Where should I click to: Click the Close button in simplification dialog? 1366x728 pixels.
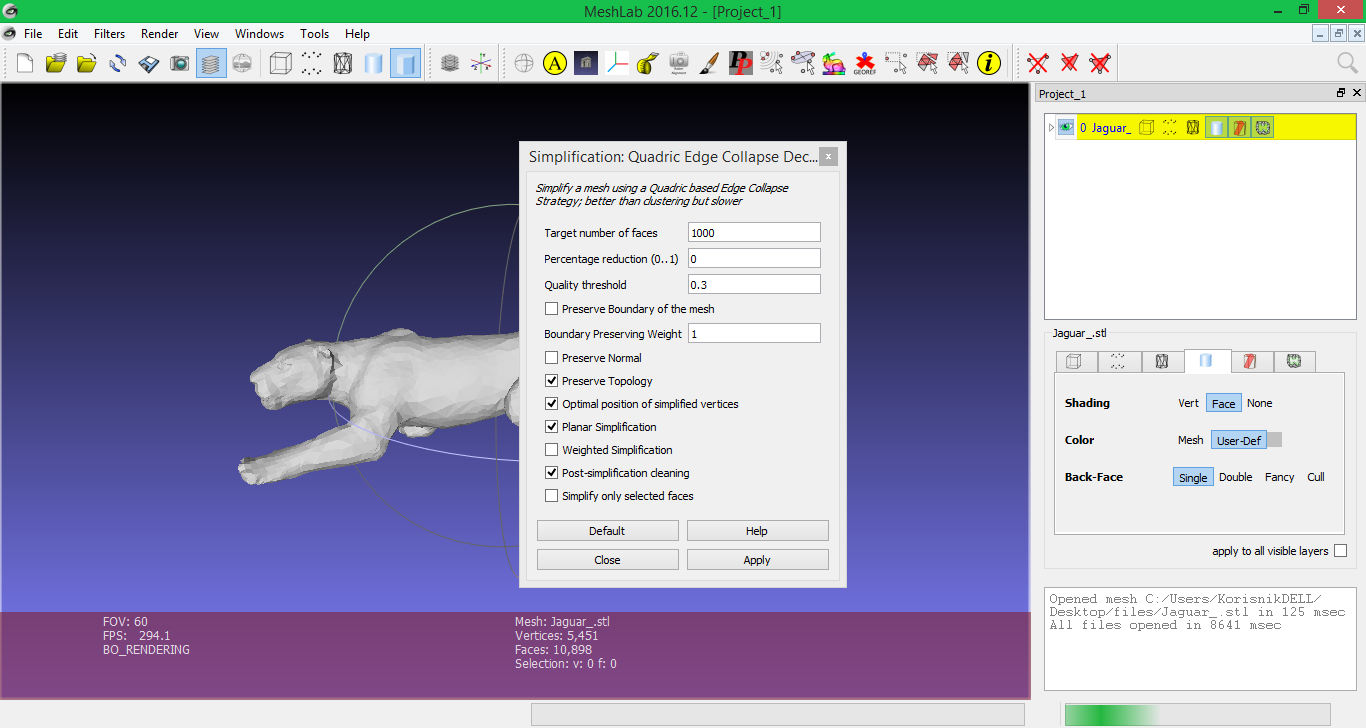[x=607, y=560]
